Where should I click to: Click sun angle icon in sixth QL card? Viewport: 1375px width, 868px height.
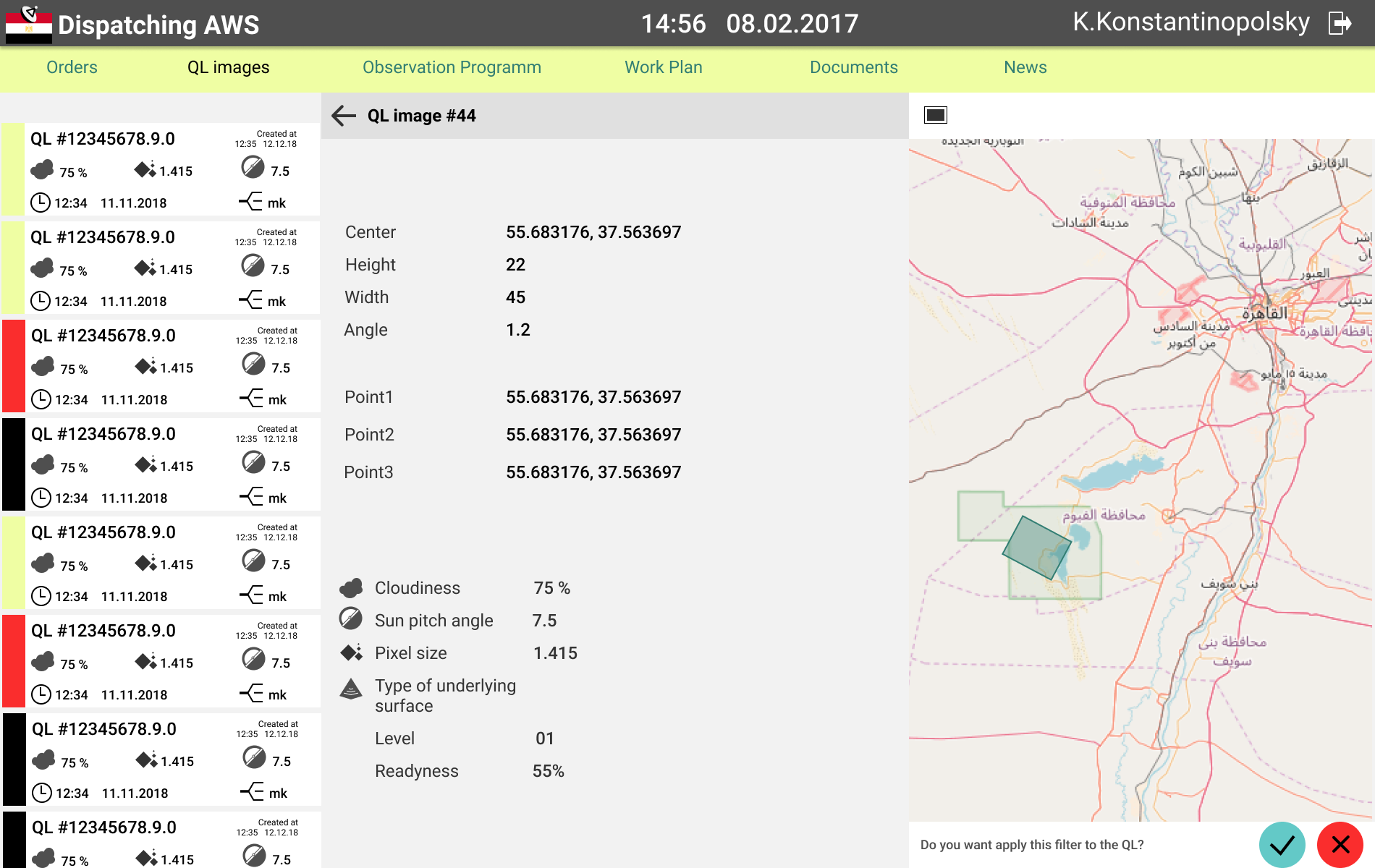[253, 659]
